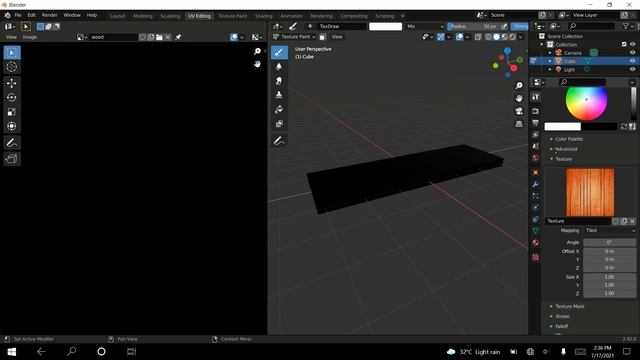640x360 pixels.
Task: Adjust the Radius slider in the header
Action: 473,26
